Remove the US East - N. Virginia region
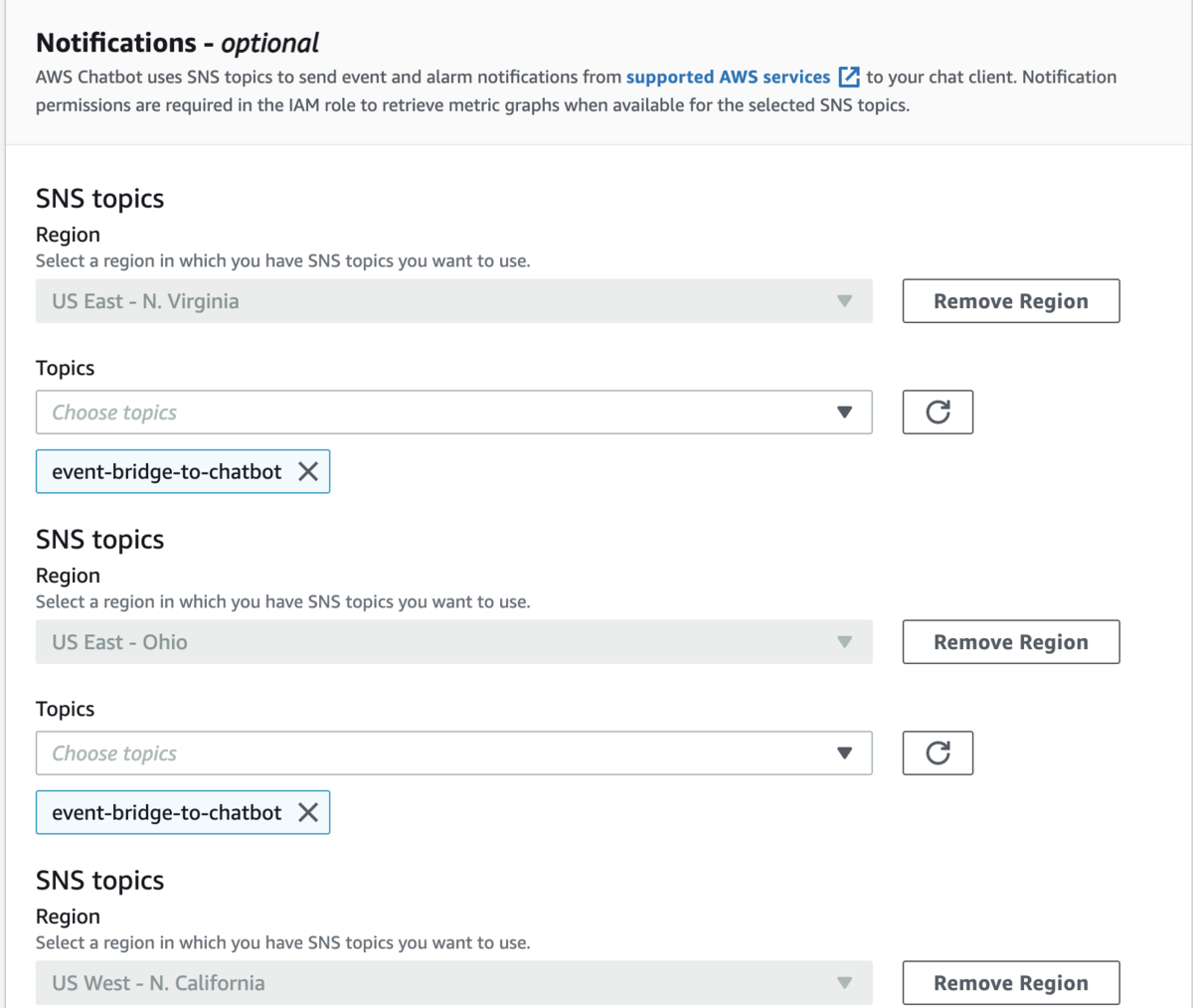The image size is (1193, 1008). [x=1010, y=301]
